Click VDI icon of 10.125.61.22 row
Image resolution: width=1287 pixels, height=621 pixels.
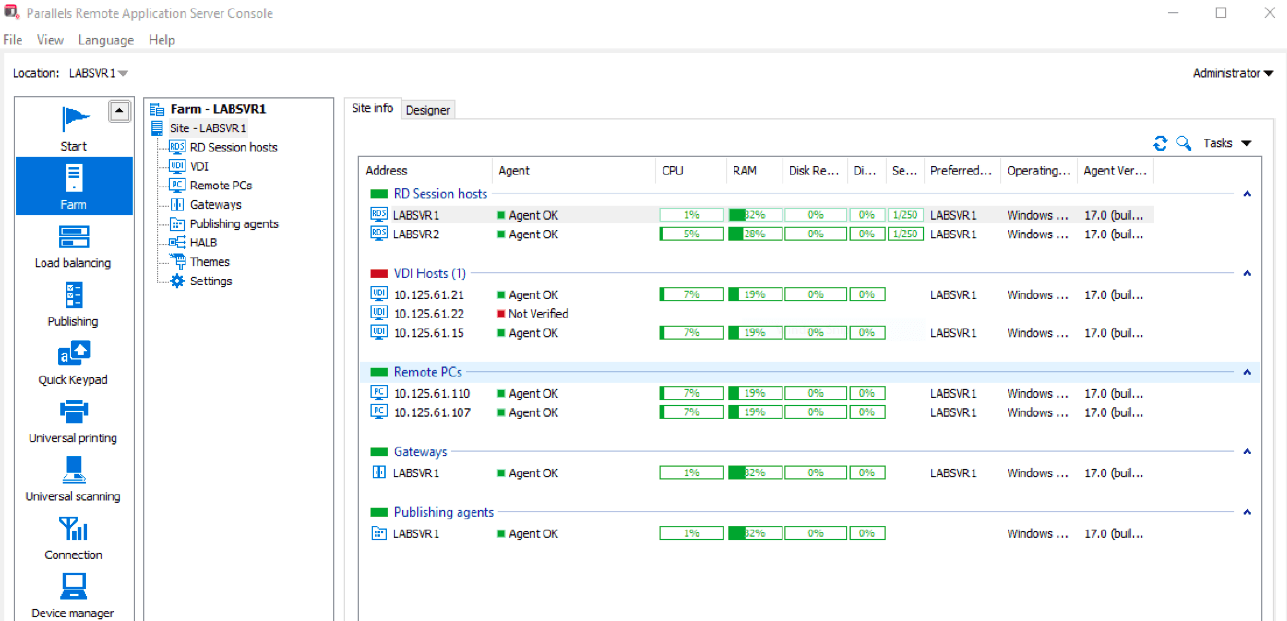[379, 313]
